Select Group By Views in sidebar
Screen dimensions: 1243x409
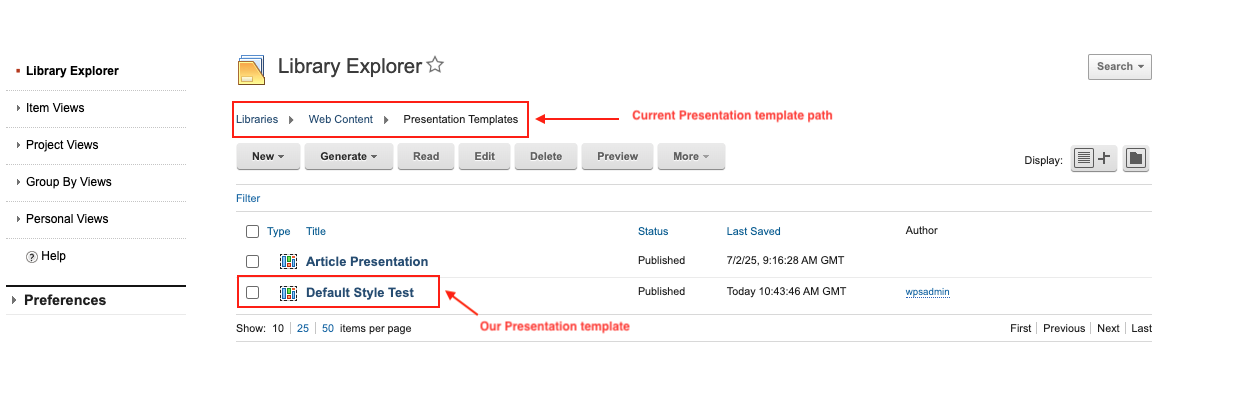click(x=68, y=182)
